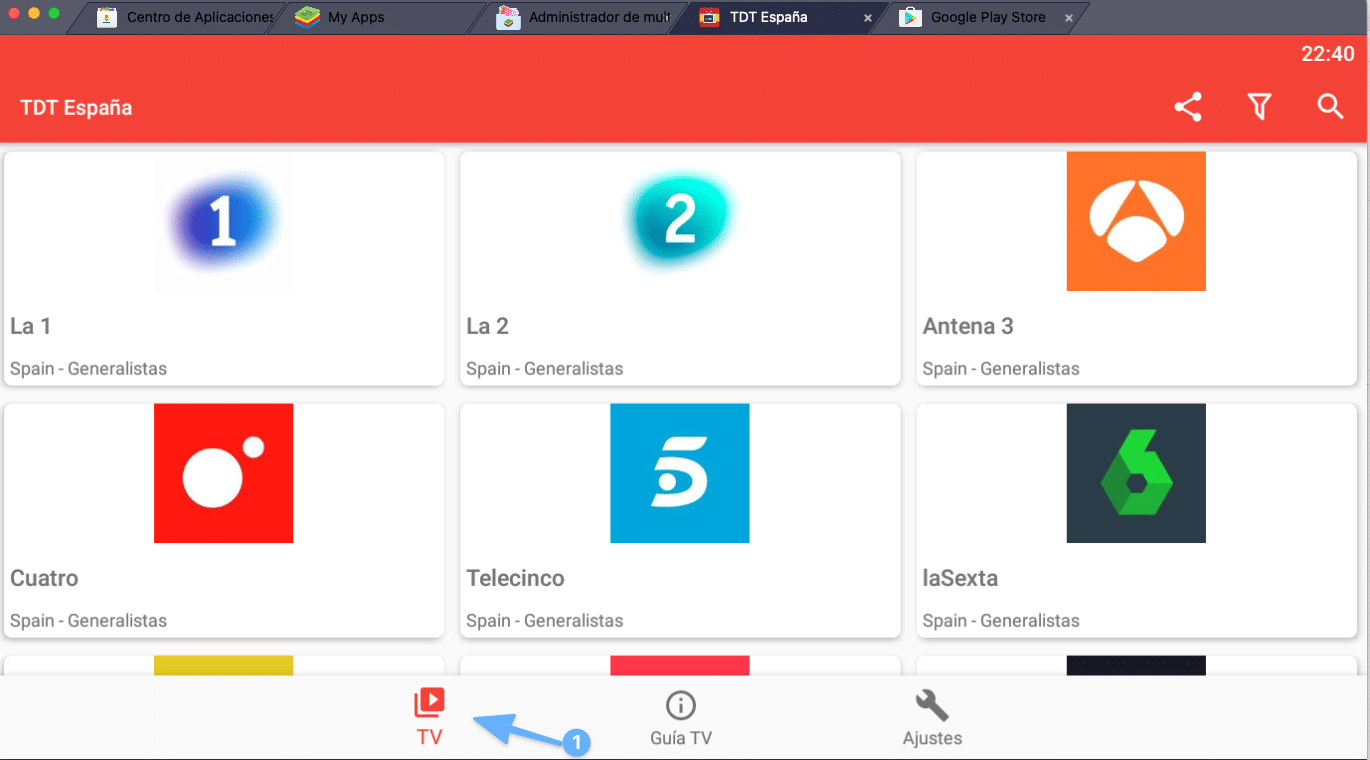Viewport: 1370px width, 760px height.
Task: Start watching Telecinco
Action: pos(679,520)
